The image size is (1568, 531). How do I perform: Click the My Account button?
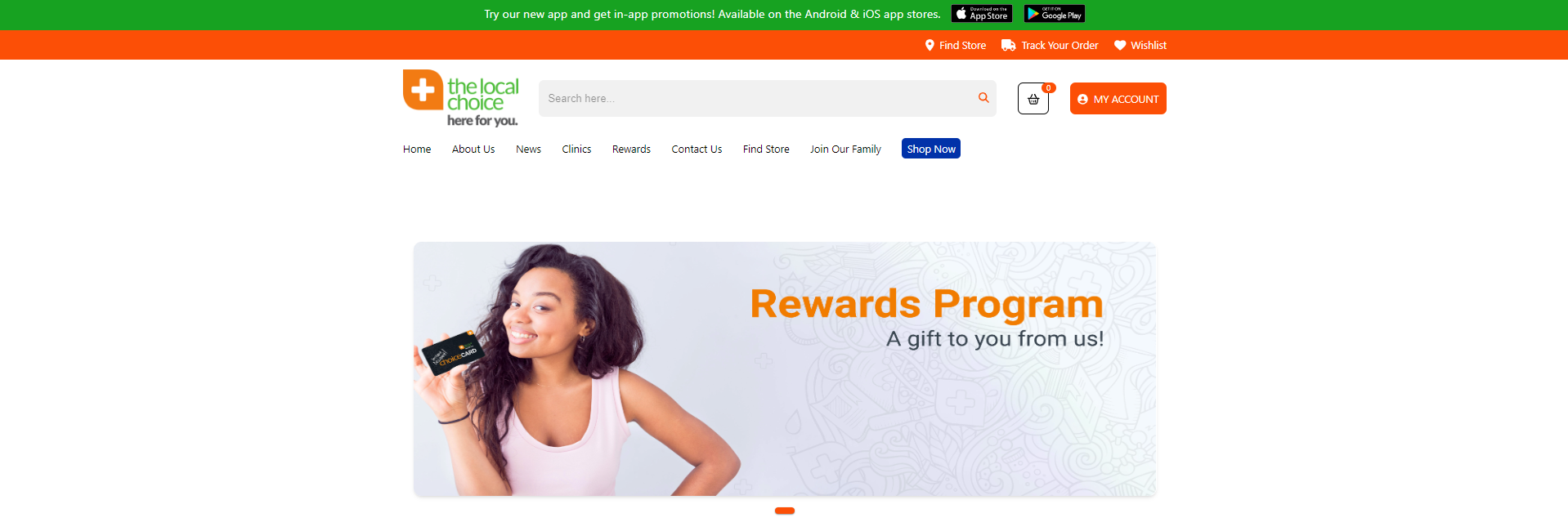pyautogui.click(x=1118, y=99)
